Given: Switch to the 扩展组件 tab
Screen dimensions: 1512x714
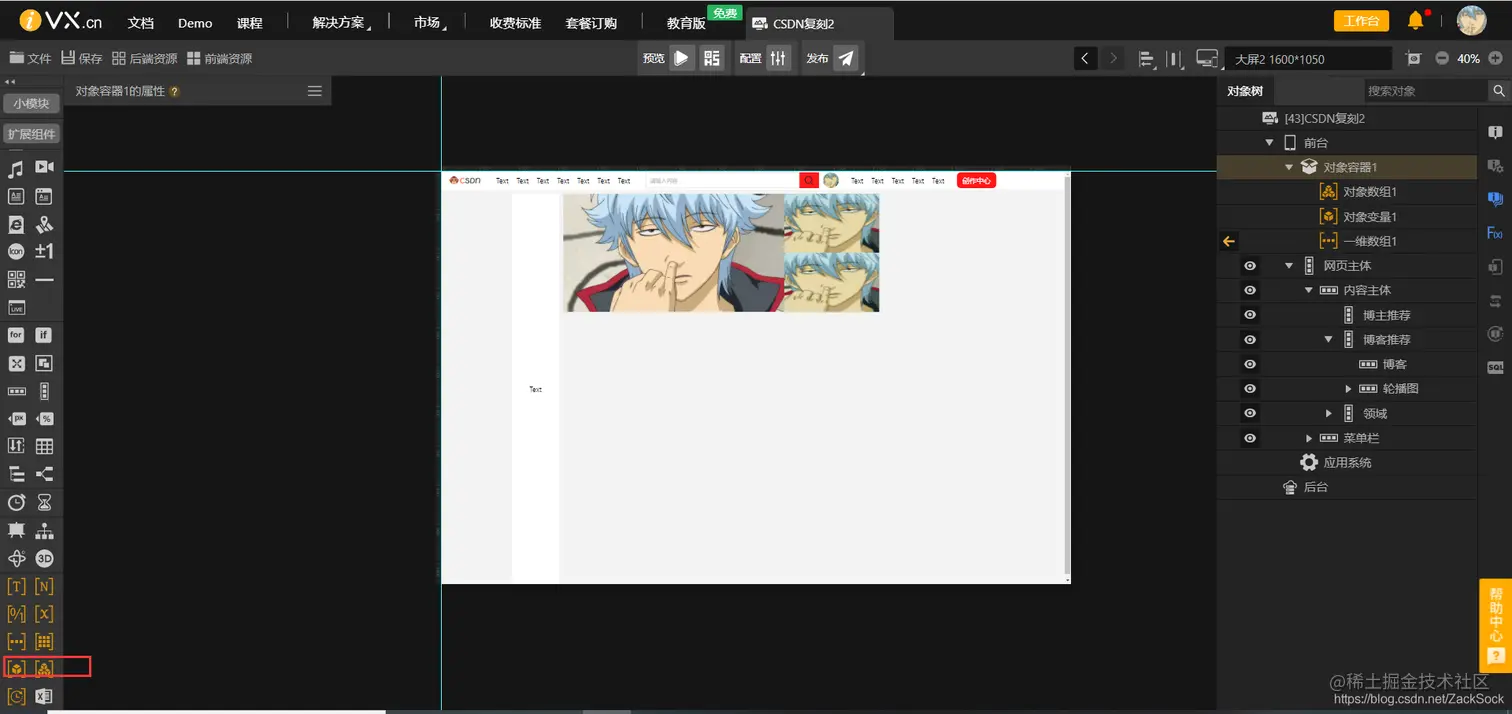Looking at the screenshot, I should tap(31, 133).
